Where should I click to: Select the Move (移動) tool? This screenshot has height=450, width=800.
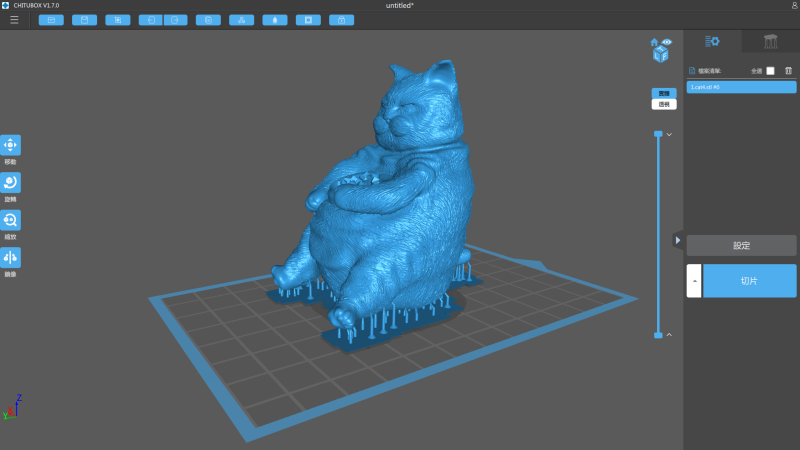tap(10, 145)
